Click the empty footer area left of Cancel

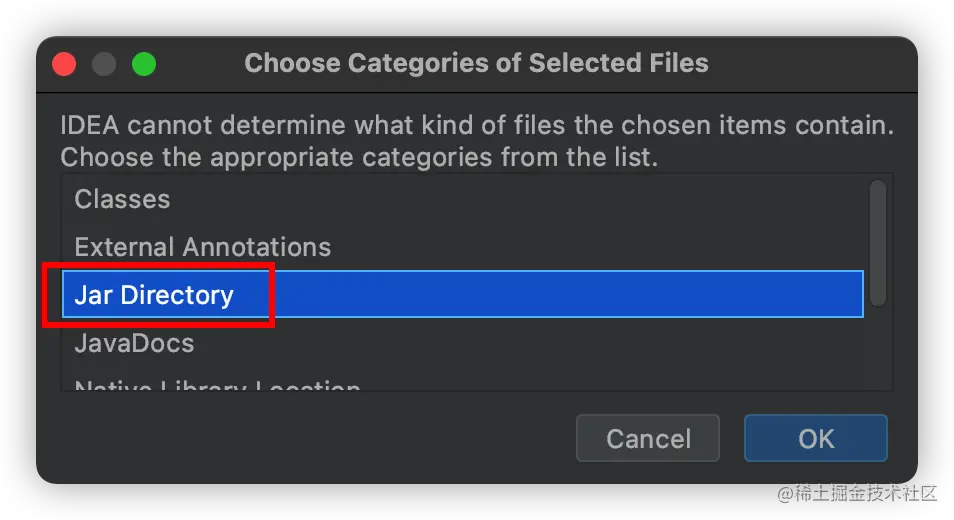300,438
